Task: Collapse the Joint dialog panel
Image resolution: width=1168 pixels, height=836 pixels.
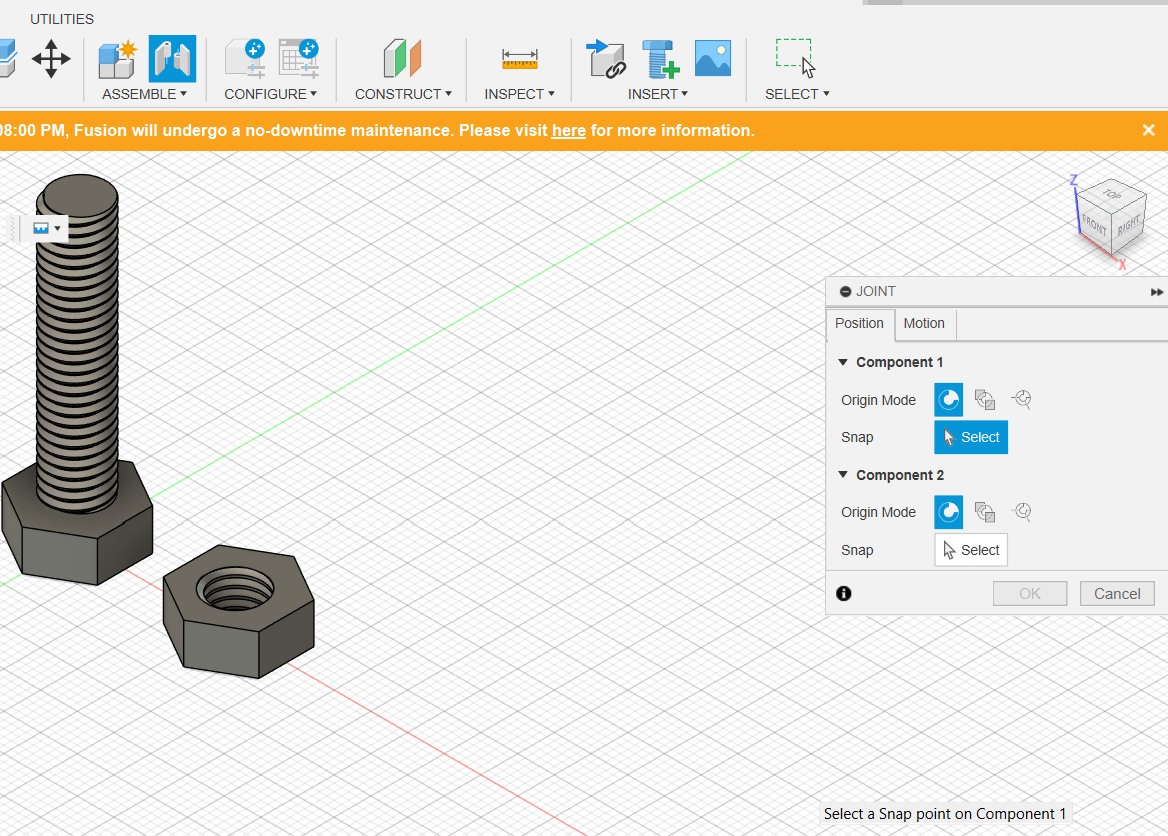Action: [x=845, y=292]
